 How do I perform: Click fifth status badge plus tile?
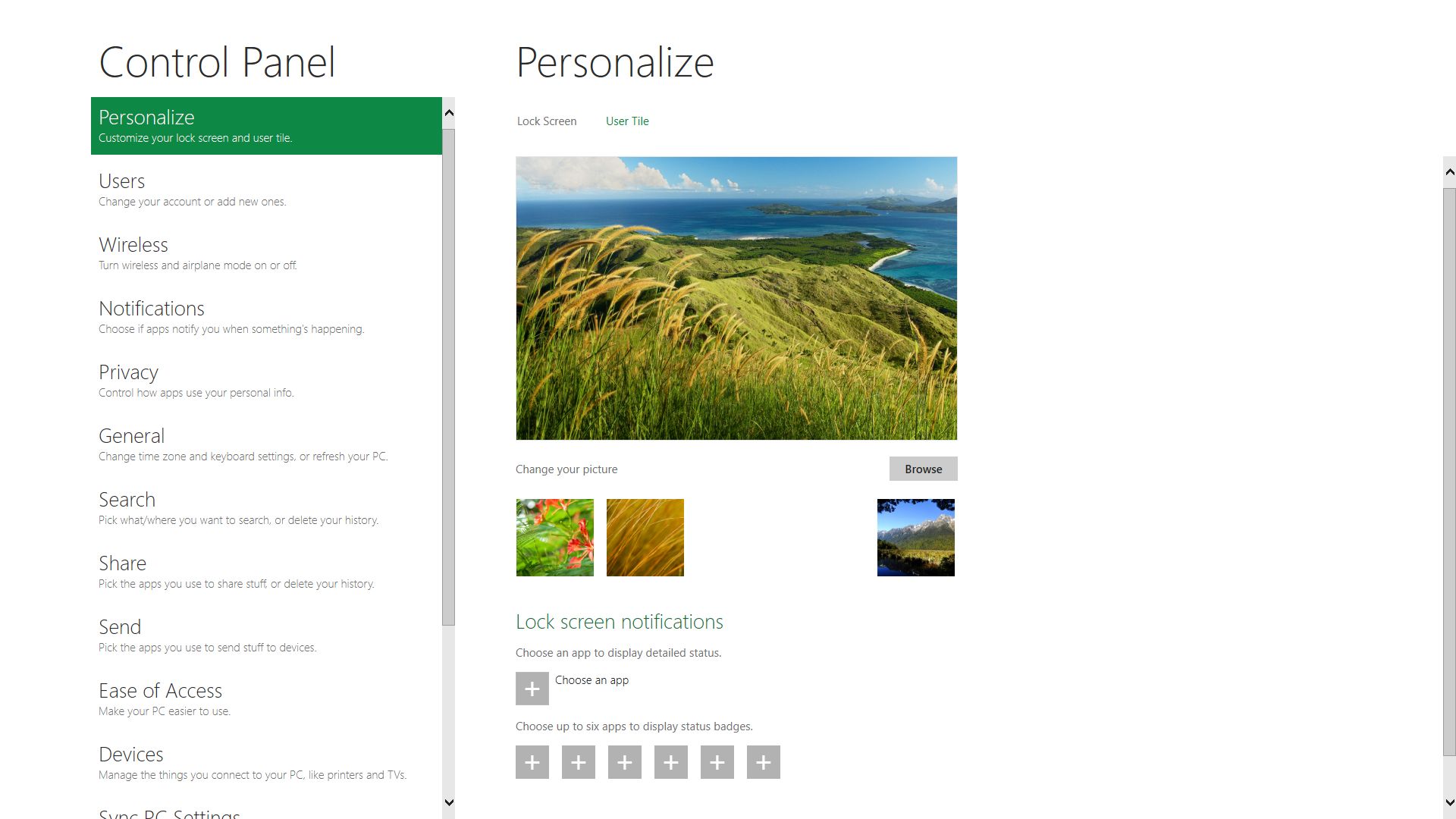tap(717, 762)
